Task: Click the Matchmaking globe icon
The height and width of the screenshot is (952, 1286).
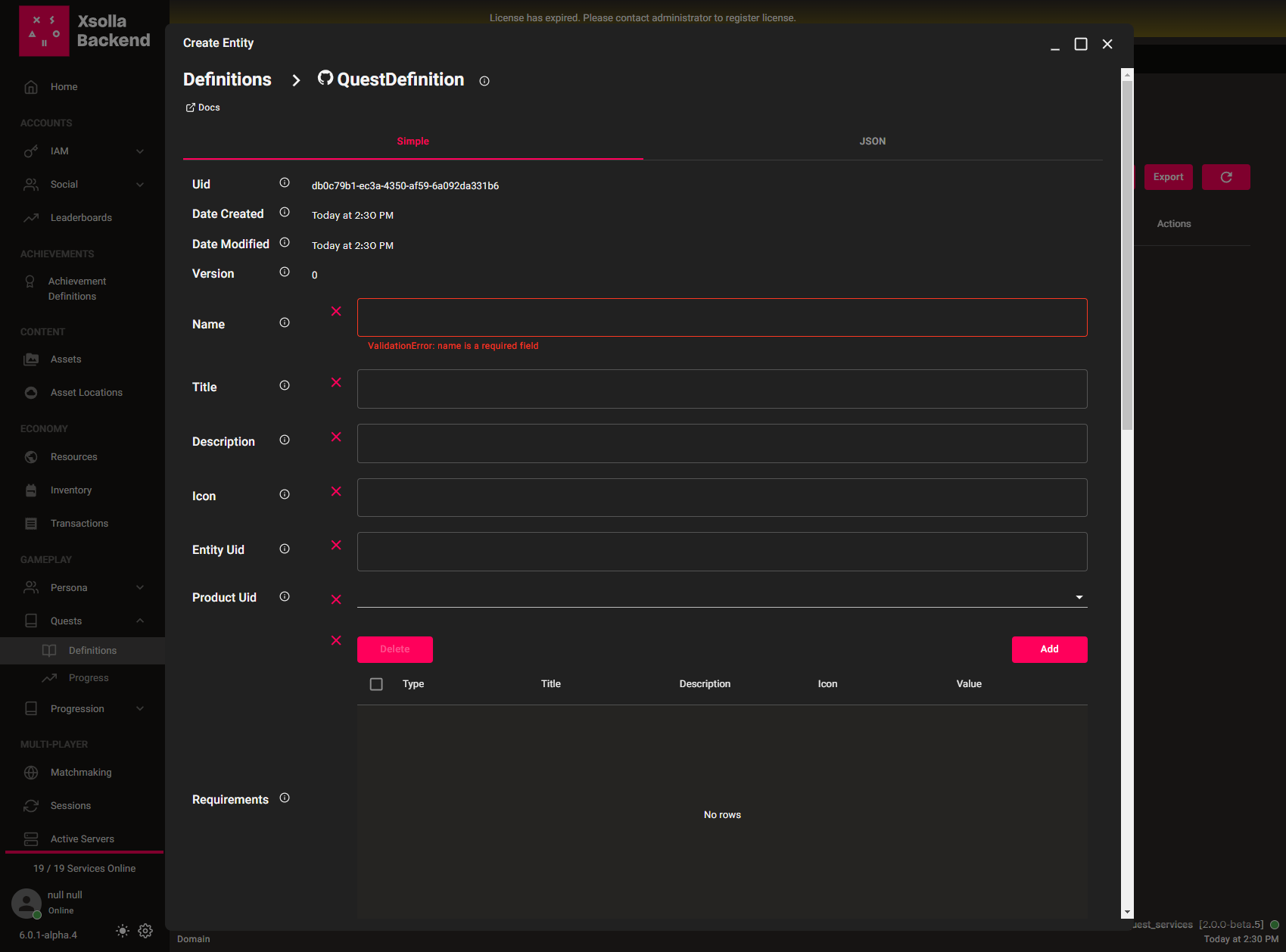Action: point(31,773)
